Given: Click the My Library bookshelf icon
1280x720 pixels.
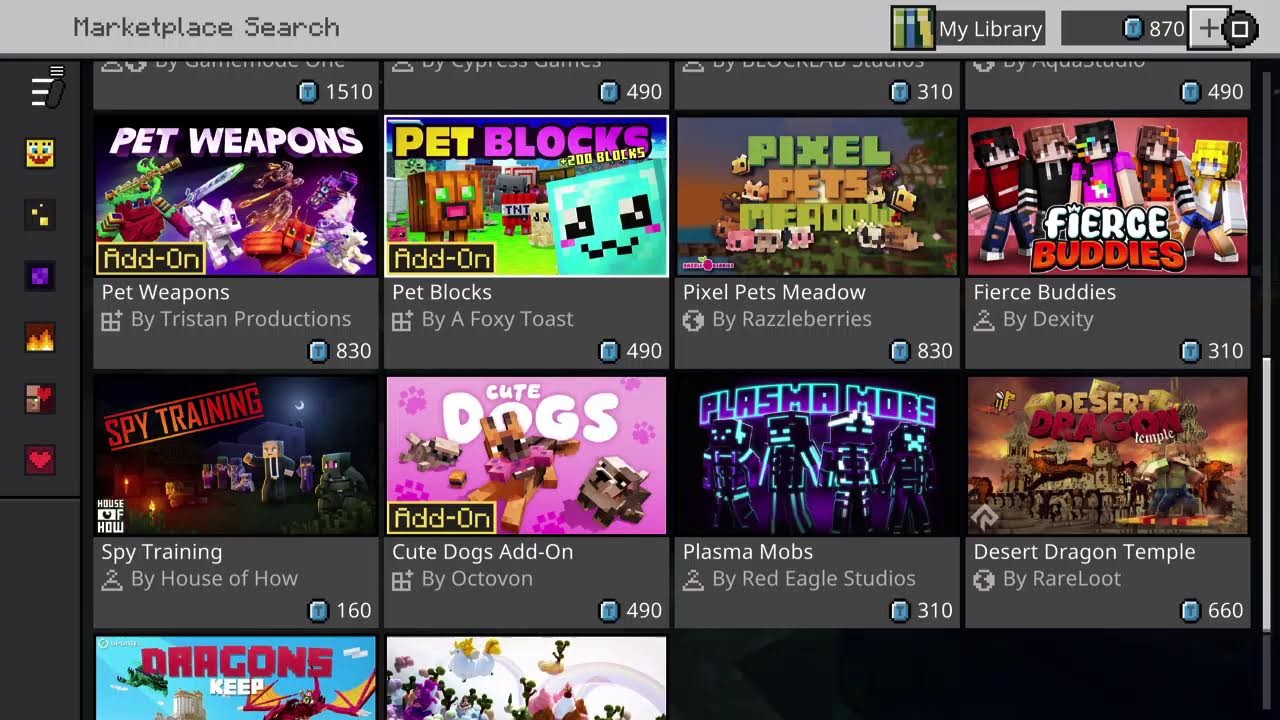Looking at the screenshot, I should (912, 28).
